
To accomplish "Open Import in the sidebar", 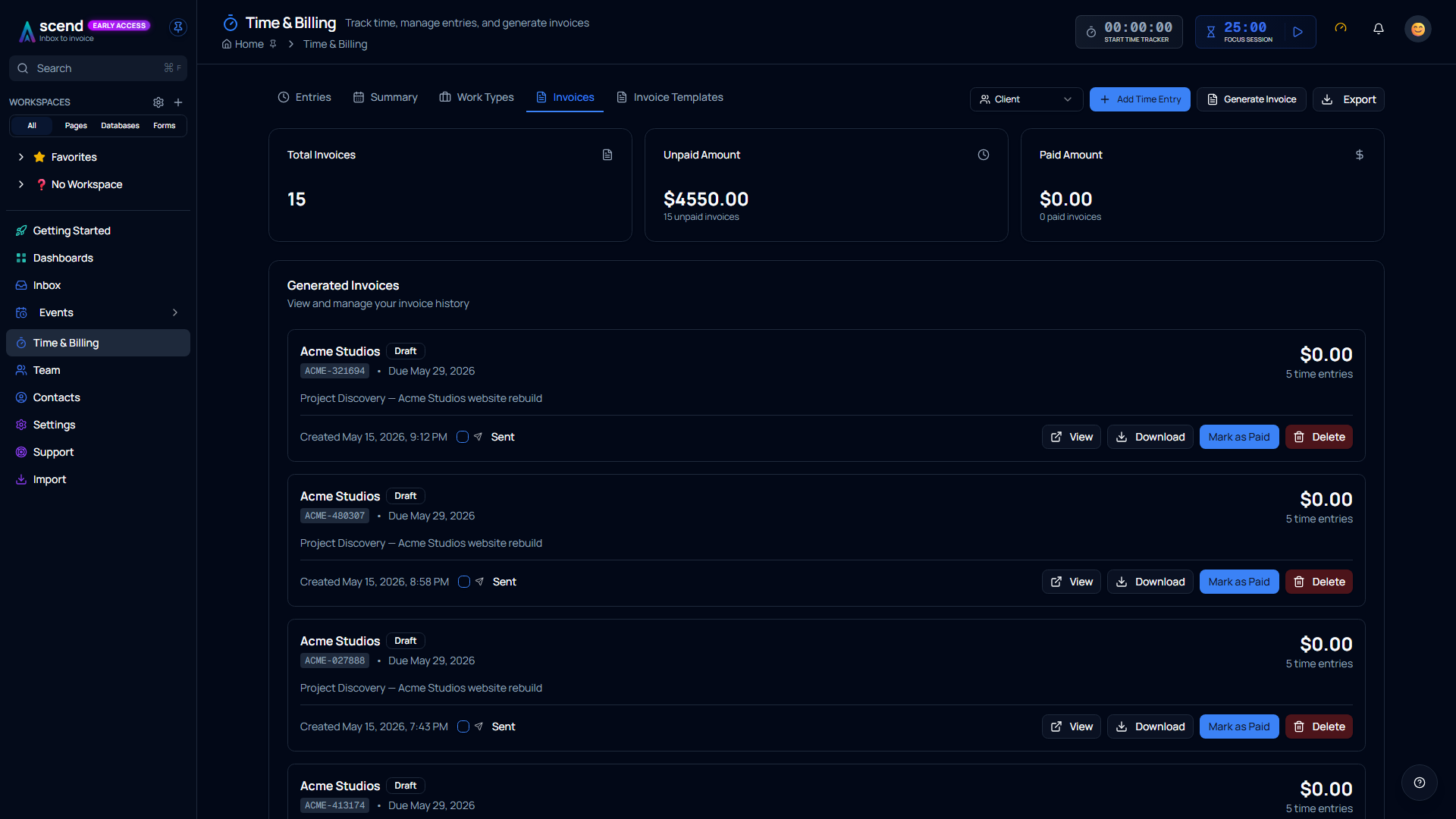I will tap(98, 479).
